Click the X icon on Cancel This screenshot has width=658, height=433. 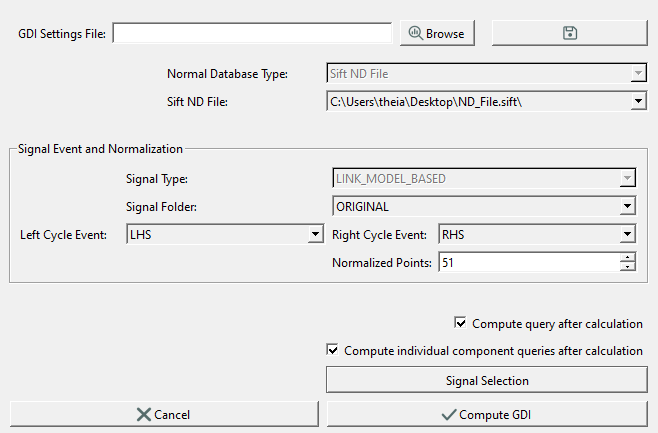[x=144, y=415]
